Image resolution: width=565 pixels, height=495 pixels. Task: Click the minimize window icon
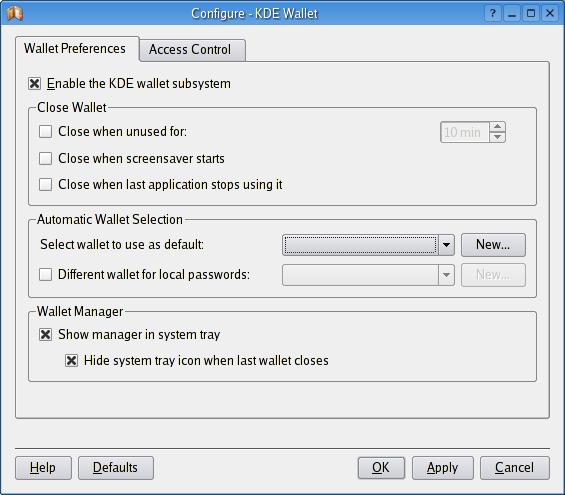(x=512, y=14)
